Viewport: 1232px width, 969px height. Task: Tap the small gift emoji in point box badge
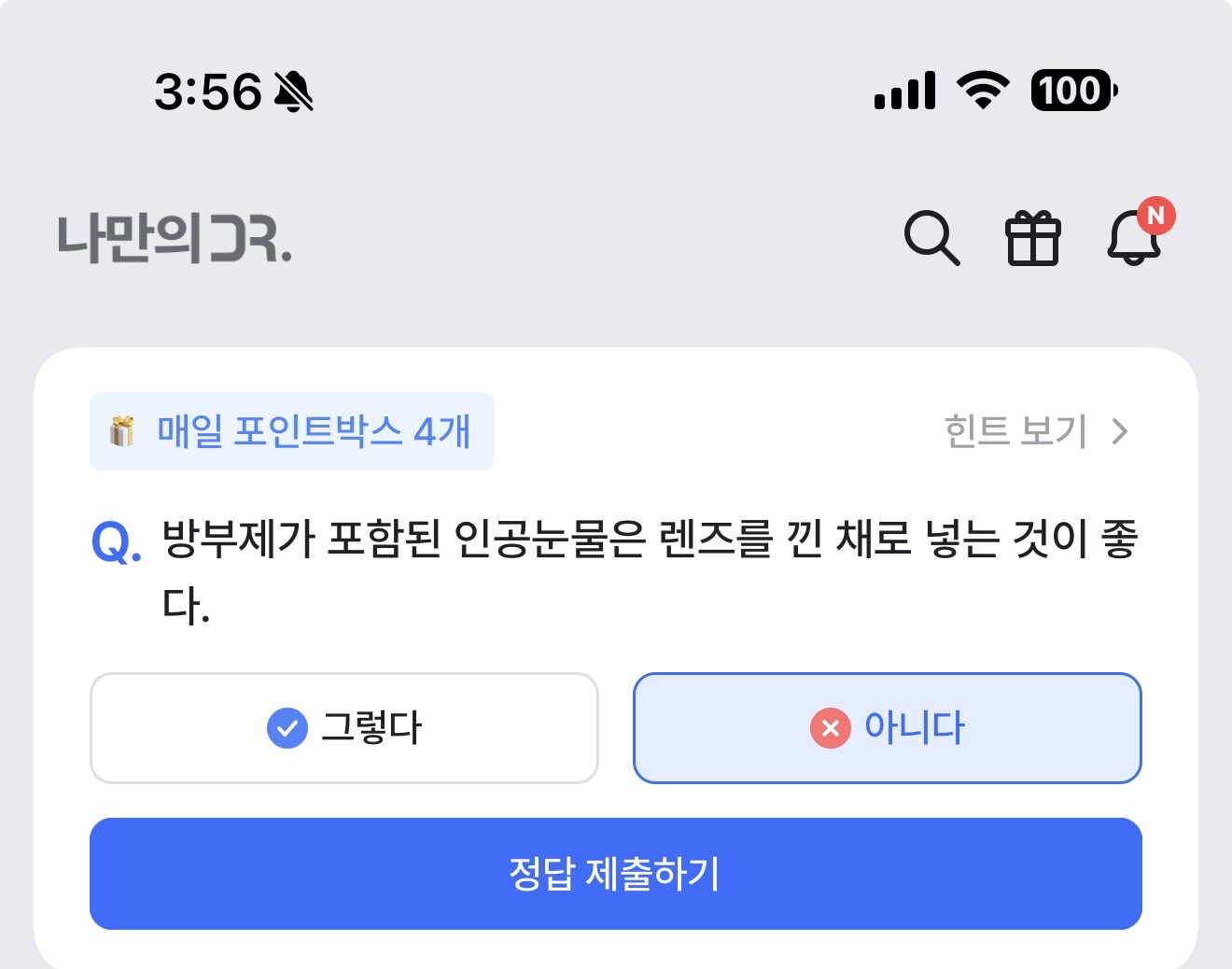coord(122,431)
